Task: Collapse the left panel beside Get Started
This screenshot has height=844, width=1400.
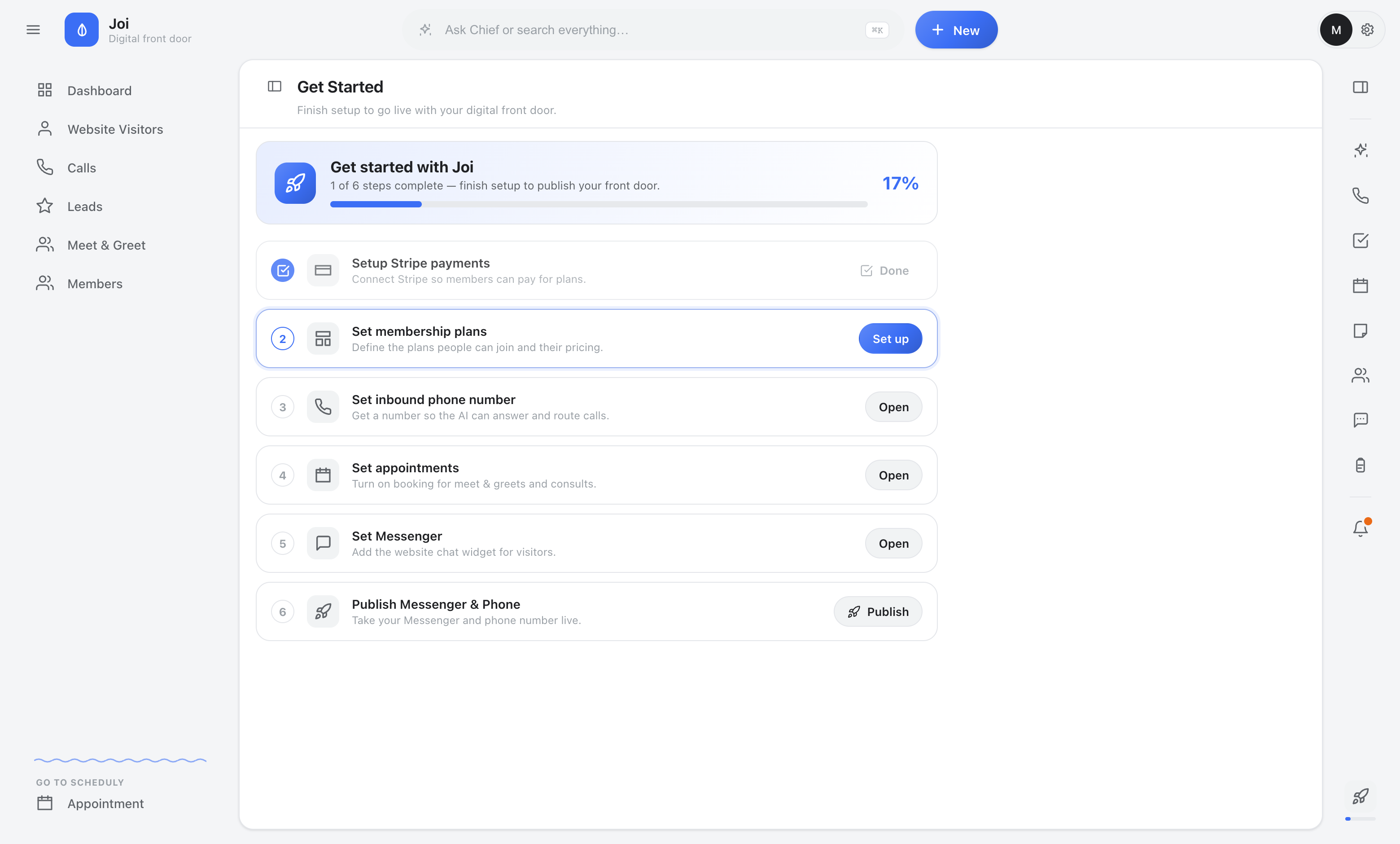Action: coord(275,86)
